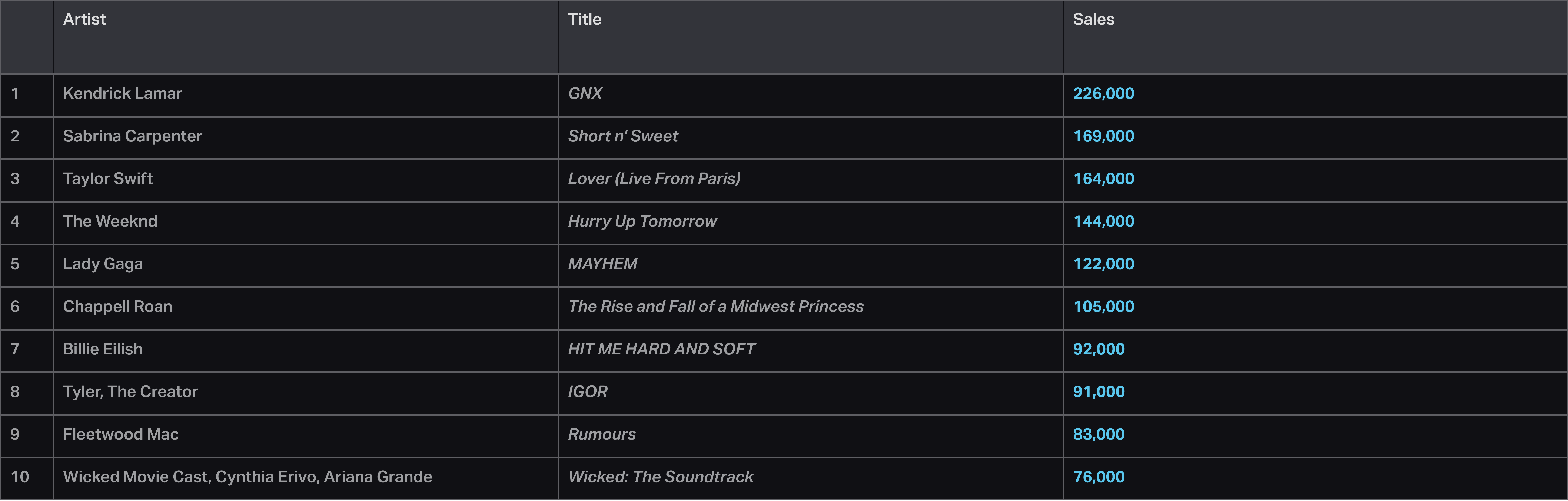Click the Title column header
This screenshot has width=1568, height=501.
click(x=584, y=20)
